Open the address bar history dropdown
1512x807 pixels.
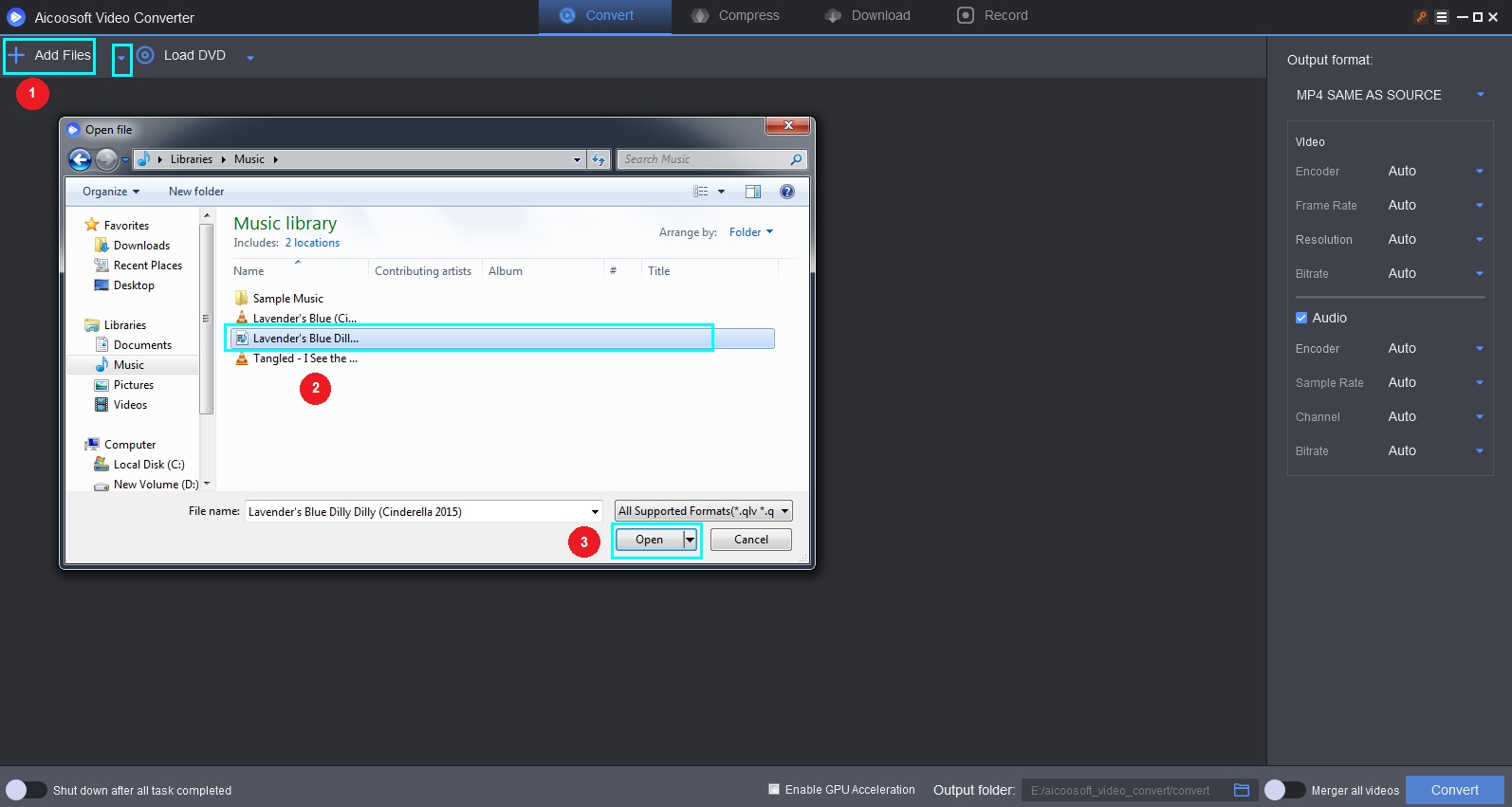[x=577, y=159]
